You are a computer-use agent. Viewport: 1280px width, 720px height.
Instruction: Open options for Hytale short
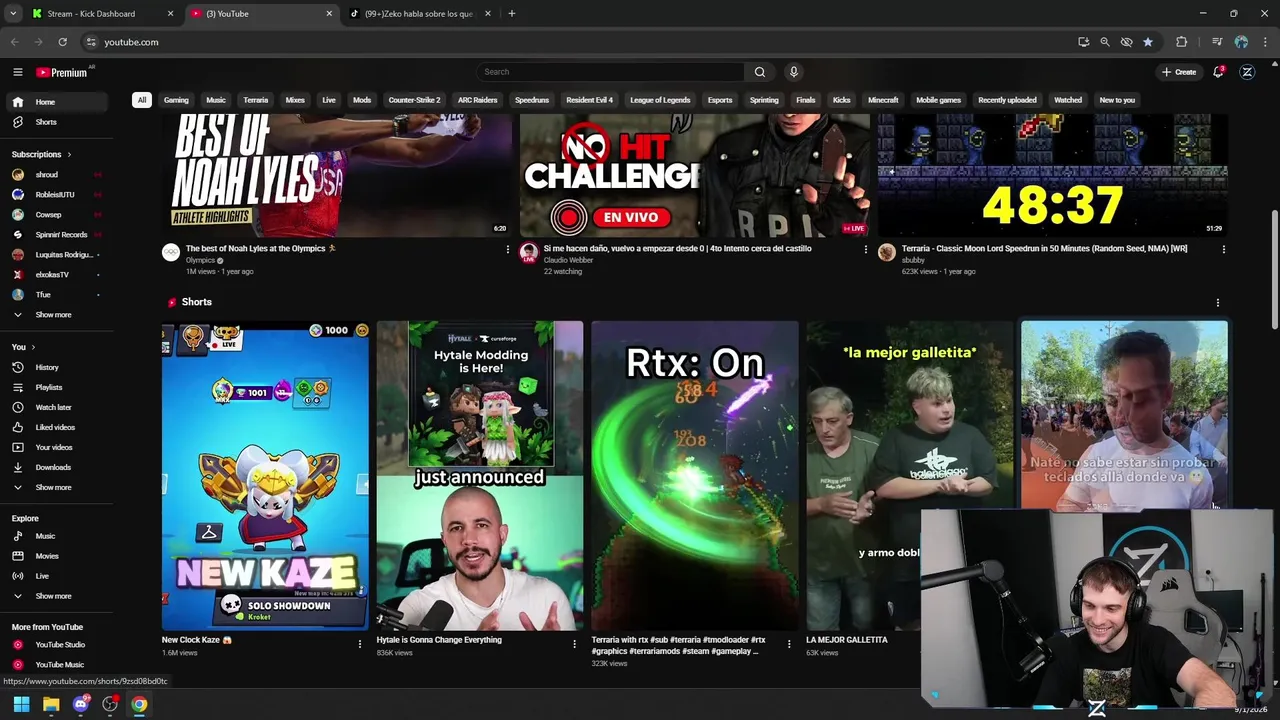click(574, 644)
